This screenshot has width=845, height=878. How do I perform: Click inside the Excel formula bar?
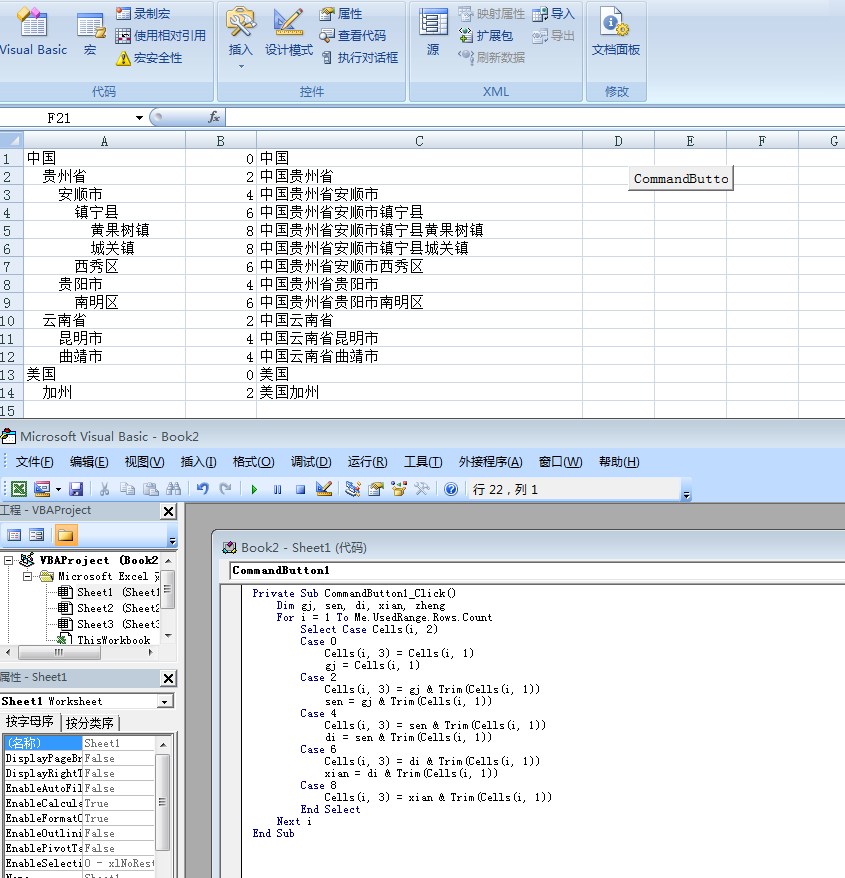click(535, 118)
